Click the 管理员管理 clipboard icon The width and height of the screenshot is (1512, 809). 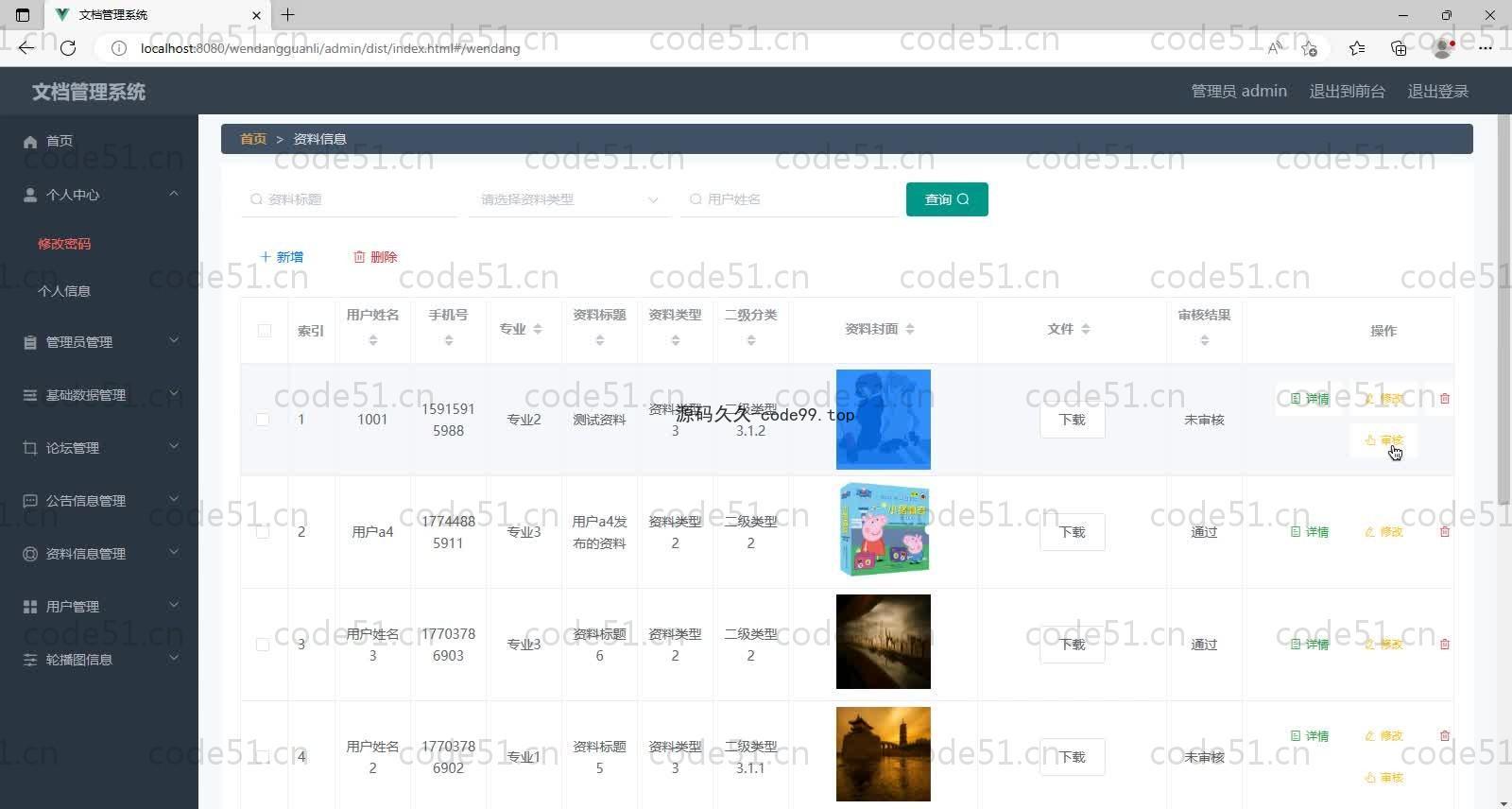coord(30,342)
